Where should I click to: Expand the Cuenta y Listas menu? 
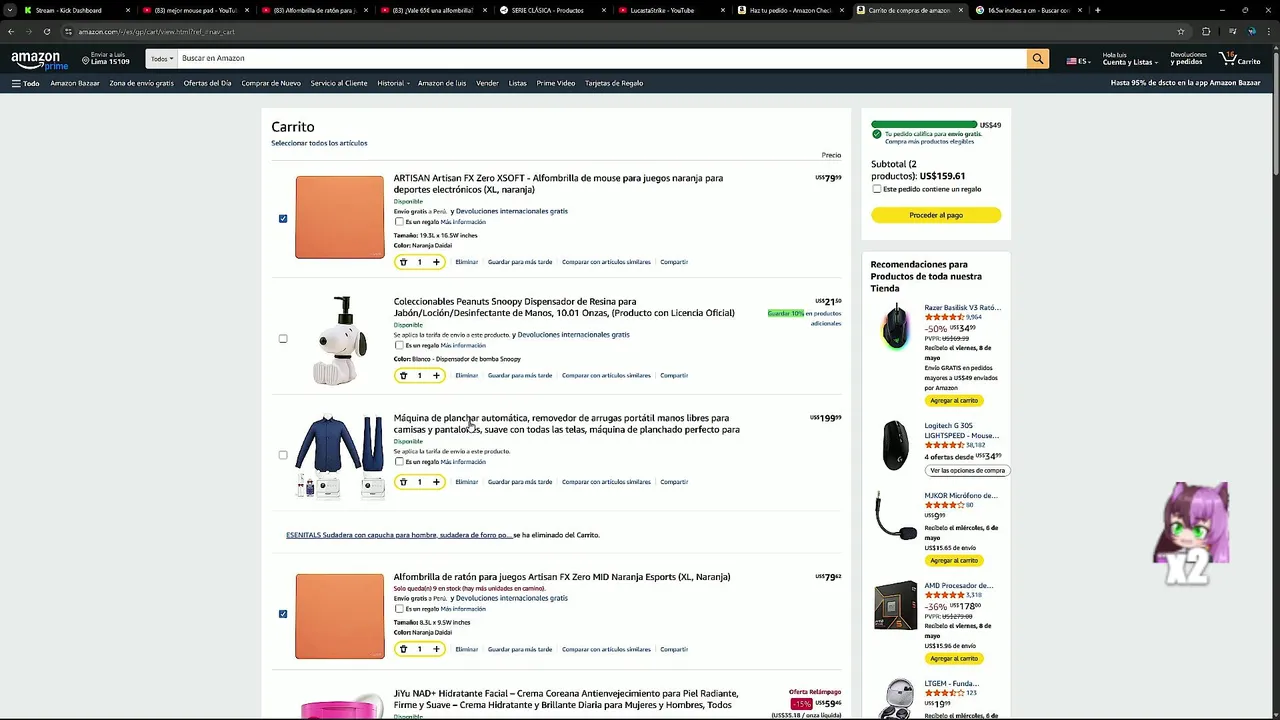click(1130, 59)
